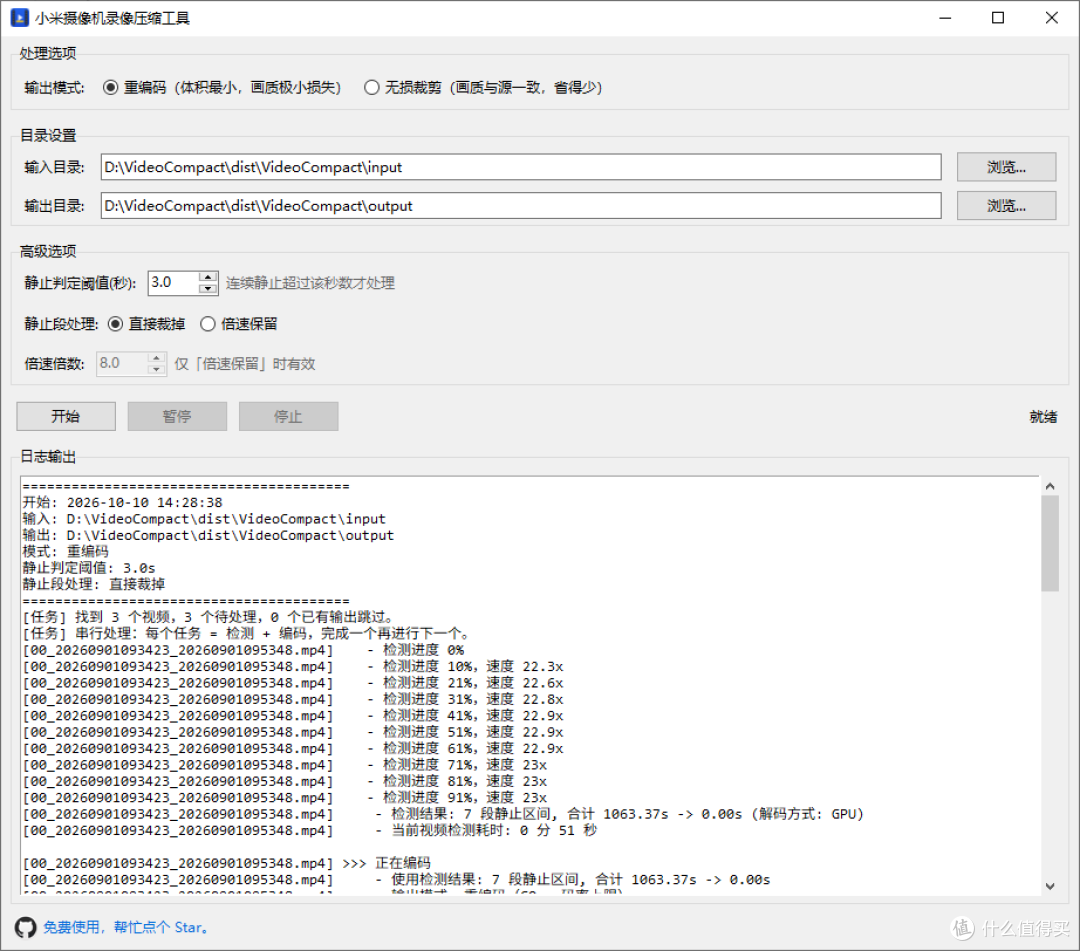Choose 倍速保留 for still segment handling
The image size is (1080, 951).
(x=208, y=324)
